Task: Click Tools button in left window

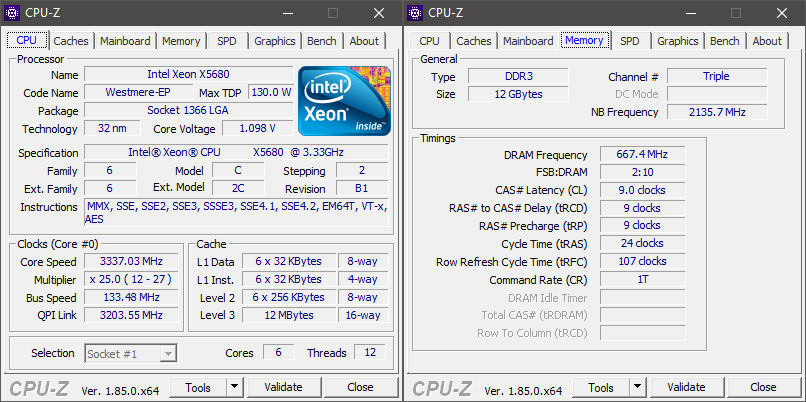Action: coord(198,387)
